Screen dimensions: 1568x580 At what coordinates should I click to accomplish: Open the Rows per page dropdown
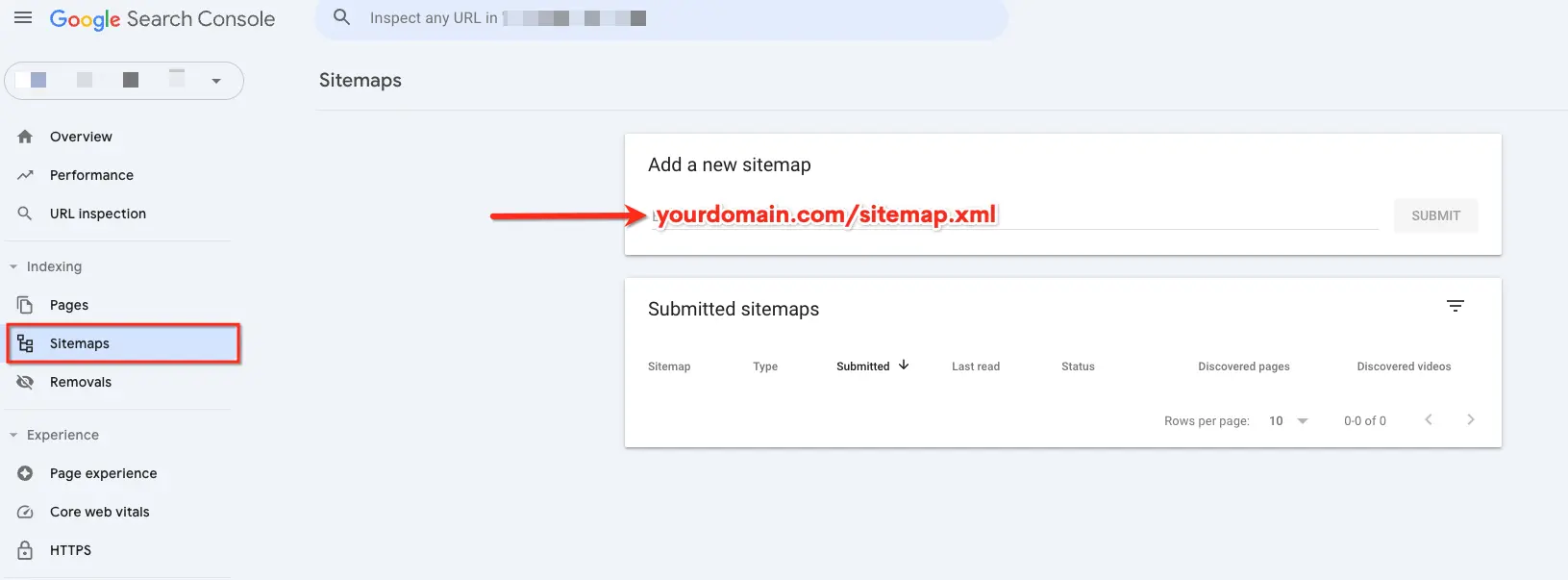[x=1288, y=421]
